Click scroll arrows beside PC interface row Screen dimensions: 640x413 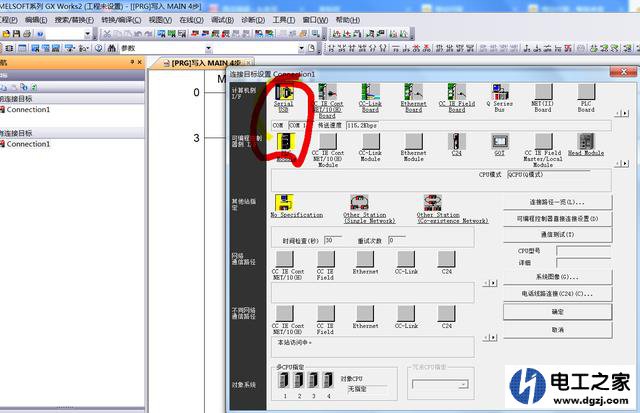(x=622, y=113)
